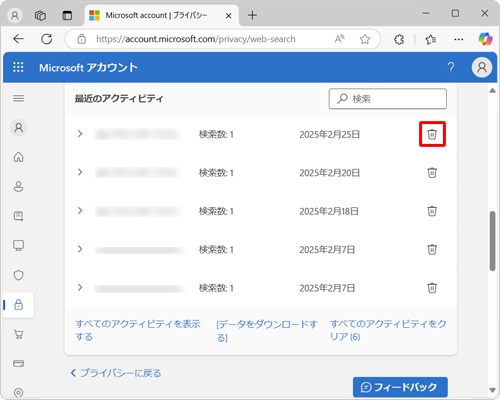Open the Copilot icon
The height and width of the screenshot is (400, 500).
(485, 39)
